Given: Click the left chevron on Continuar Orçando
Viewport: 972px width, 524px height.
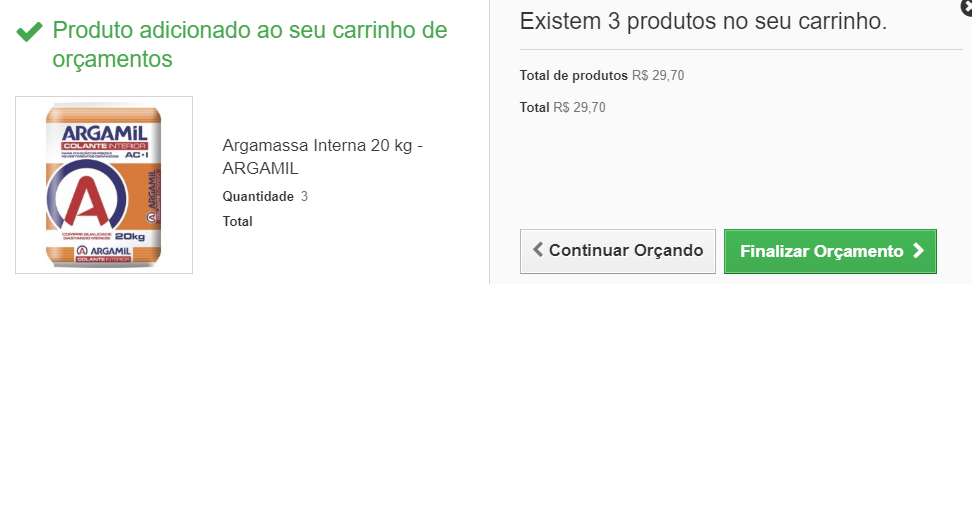Looking at the screenshot, I should click(x=538, y=249).
